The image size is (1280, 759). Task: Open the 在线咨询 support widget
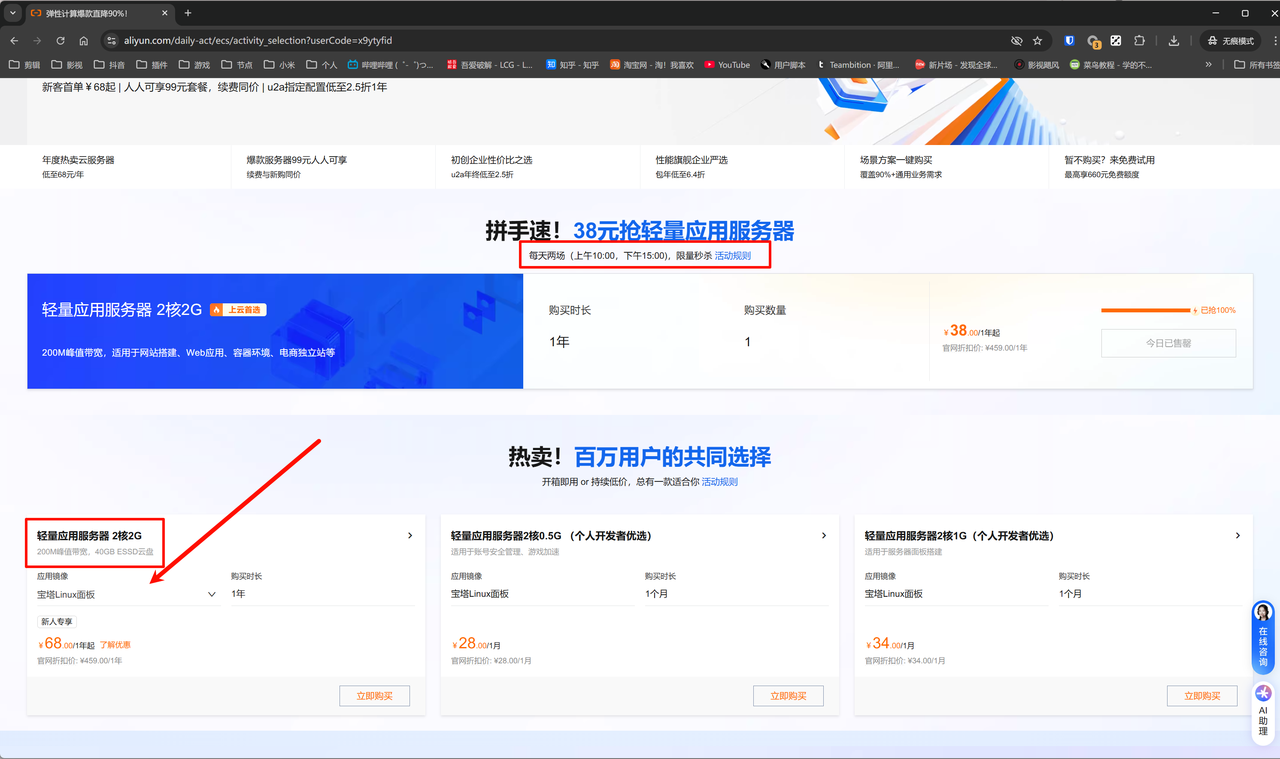(1263, 638)
